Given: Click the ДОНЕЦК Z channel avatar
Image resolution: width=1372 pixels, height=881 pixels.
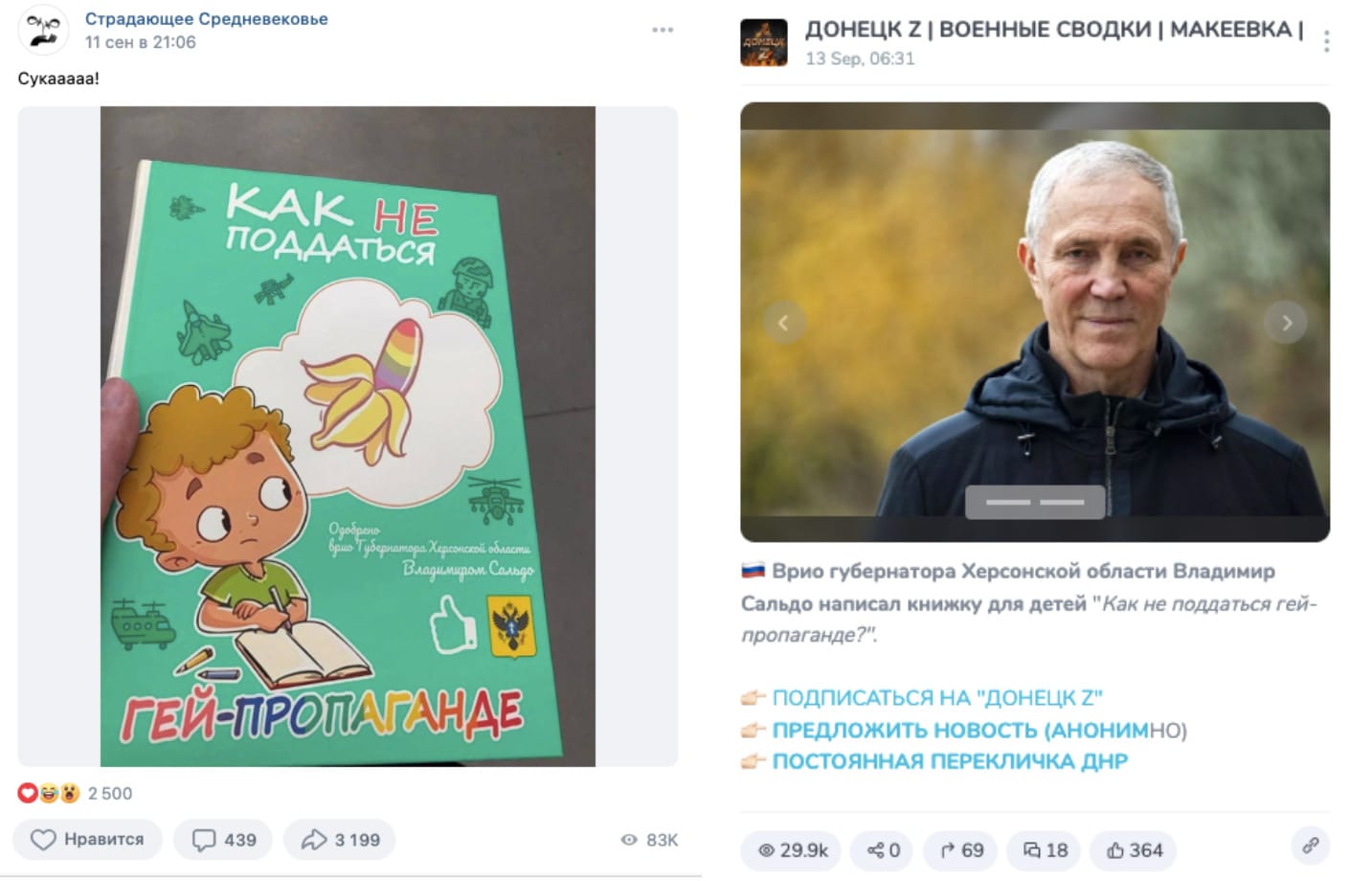Looking at the screenshot, I should coord(763,42).
